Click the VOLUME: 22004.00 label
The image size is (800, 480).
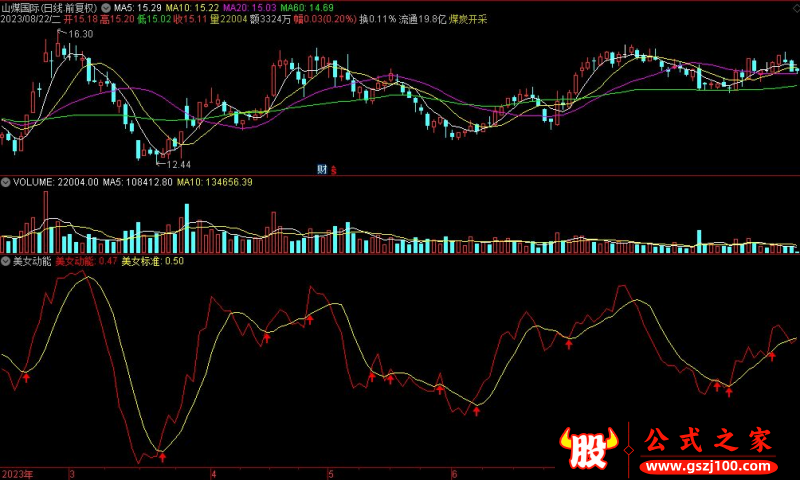click(56, 182)
